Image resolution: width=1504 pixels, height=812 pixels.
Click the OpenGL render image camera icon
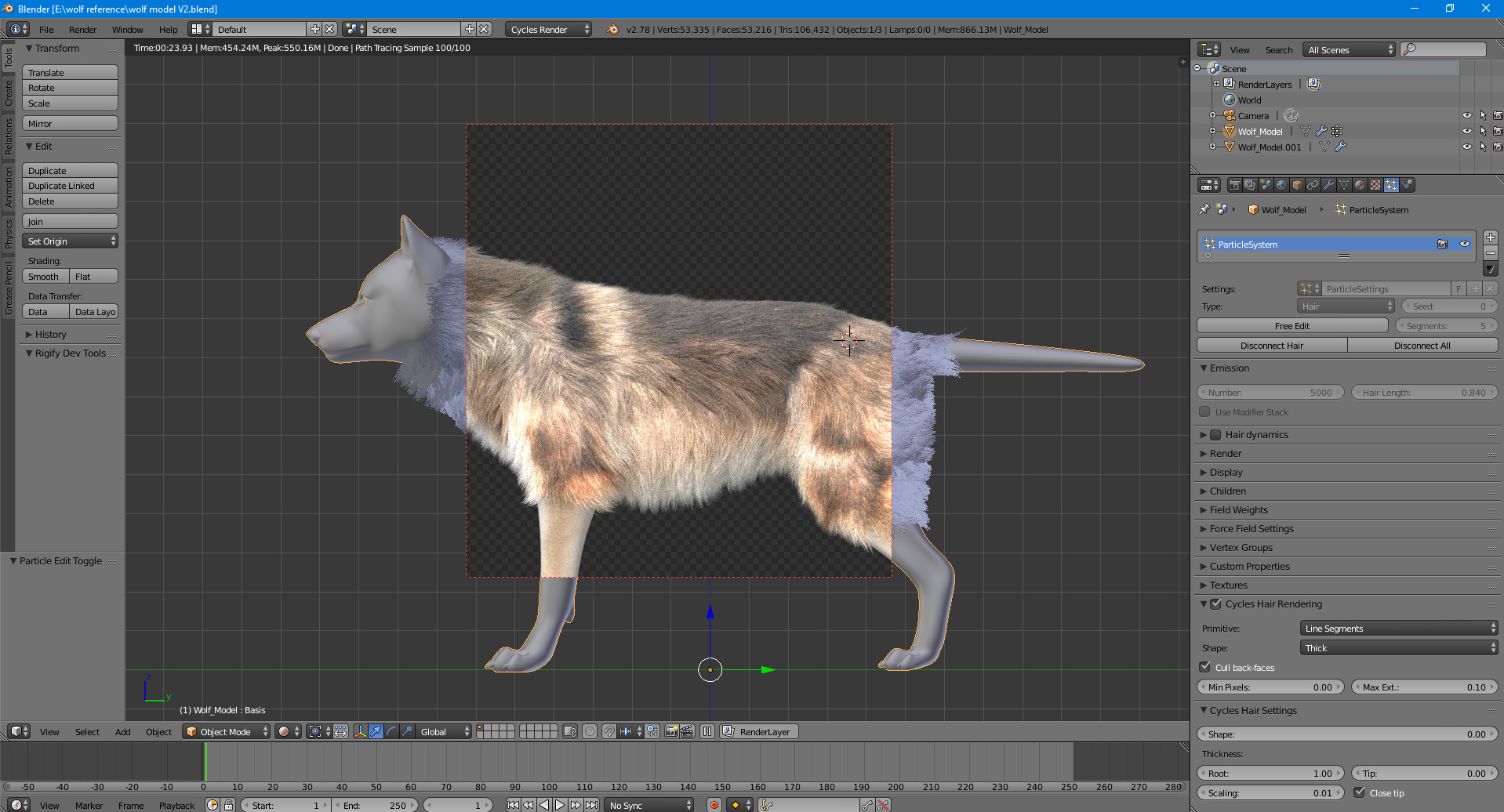point(671,731)
